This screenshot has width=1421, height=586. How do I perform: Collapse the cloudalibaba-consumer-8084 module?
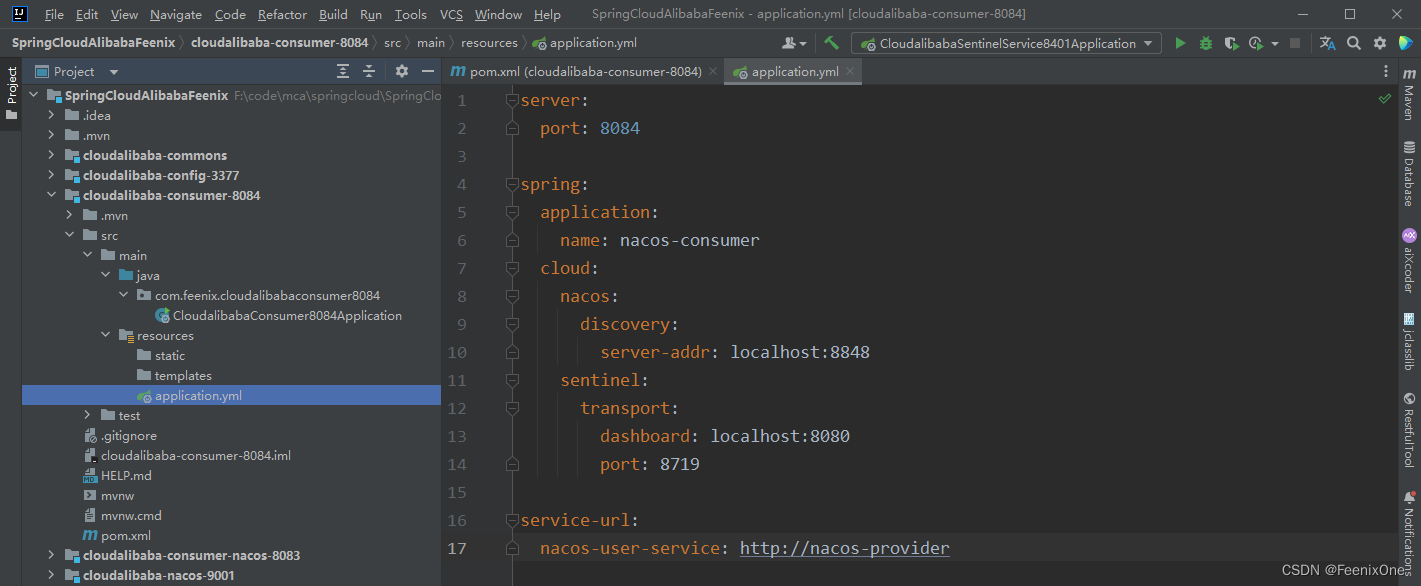[x=51, y=195]
